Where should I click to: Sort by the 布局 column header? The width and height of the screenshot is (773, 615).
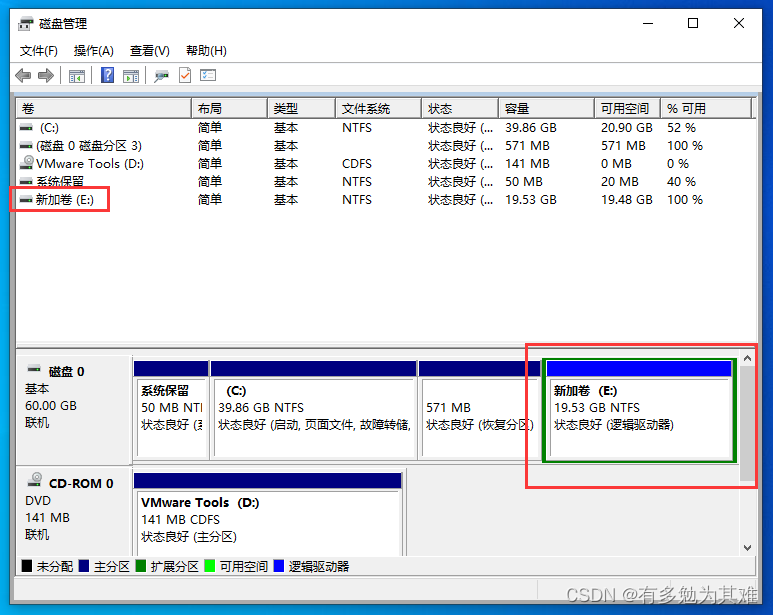click(229, 108)
